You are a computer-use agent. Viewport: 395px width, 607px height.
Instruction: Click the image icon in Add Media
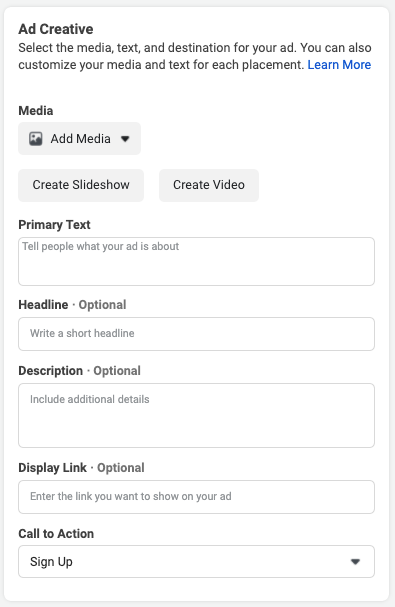(36, 139)
